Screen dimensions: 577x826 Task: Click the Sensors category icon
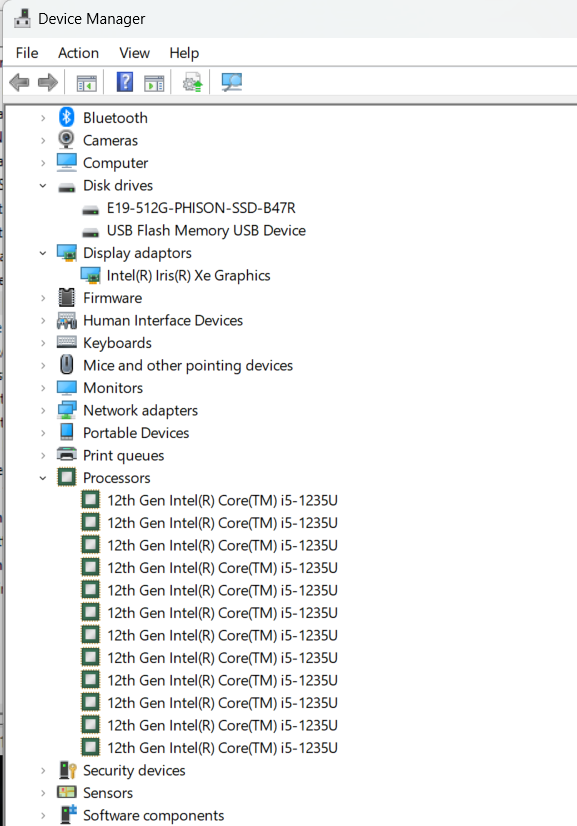point(66,792)
